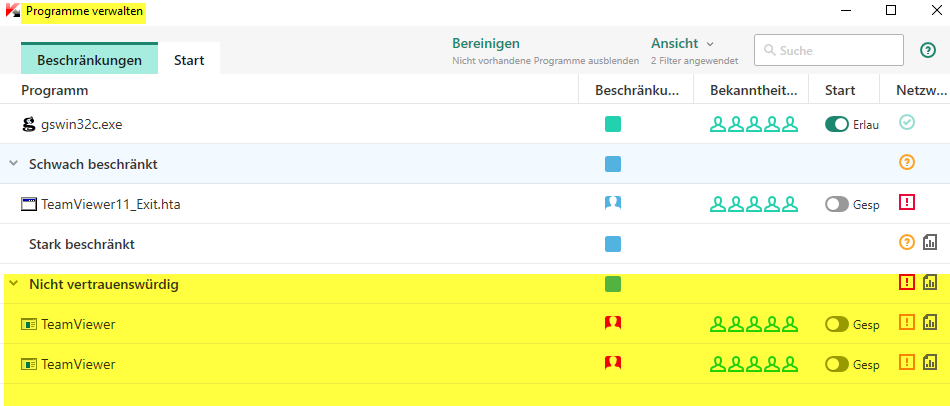Sort by the Programm column header
Image resolution: width=950 pixels, height=406 pixels.
[x=58, y=90]
